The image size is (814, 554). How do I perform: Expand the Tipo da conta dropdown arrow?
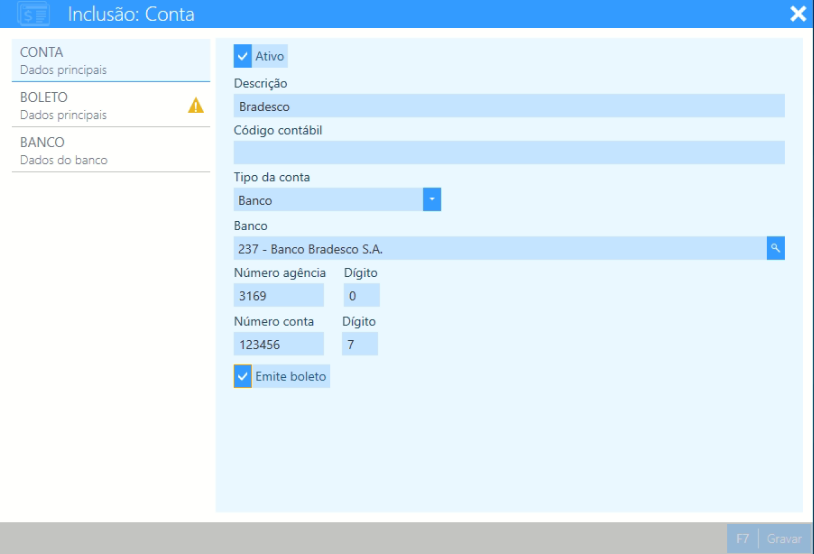[x=432, y=199]
